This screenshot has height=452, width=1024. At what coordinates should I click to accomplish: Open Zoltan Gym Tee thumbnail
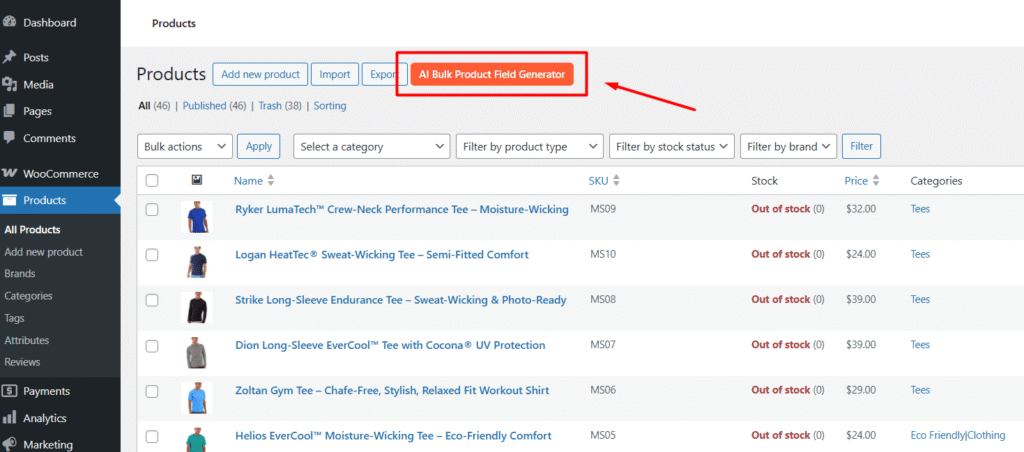click(x=197, y=398)
